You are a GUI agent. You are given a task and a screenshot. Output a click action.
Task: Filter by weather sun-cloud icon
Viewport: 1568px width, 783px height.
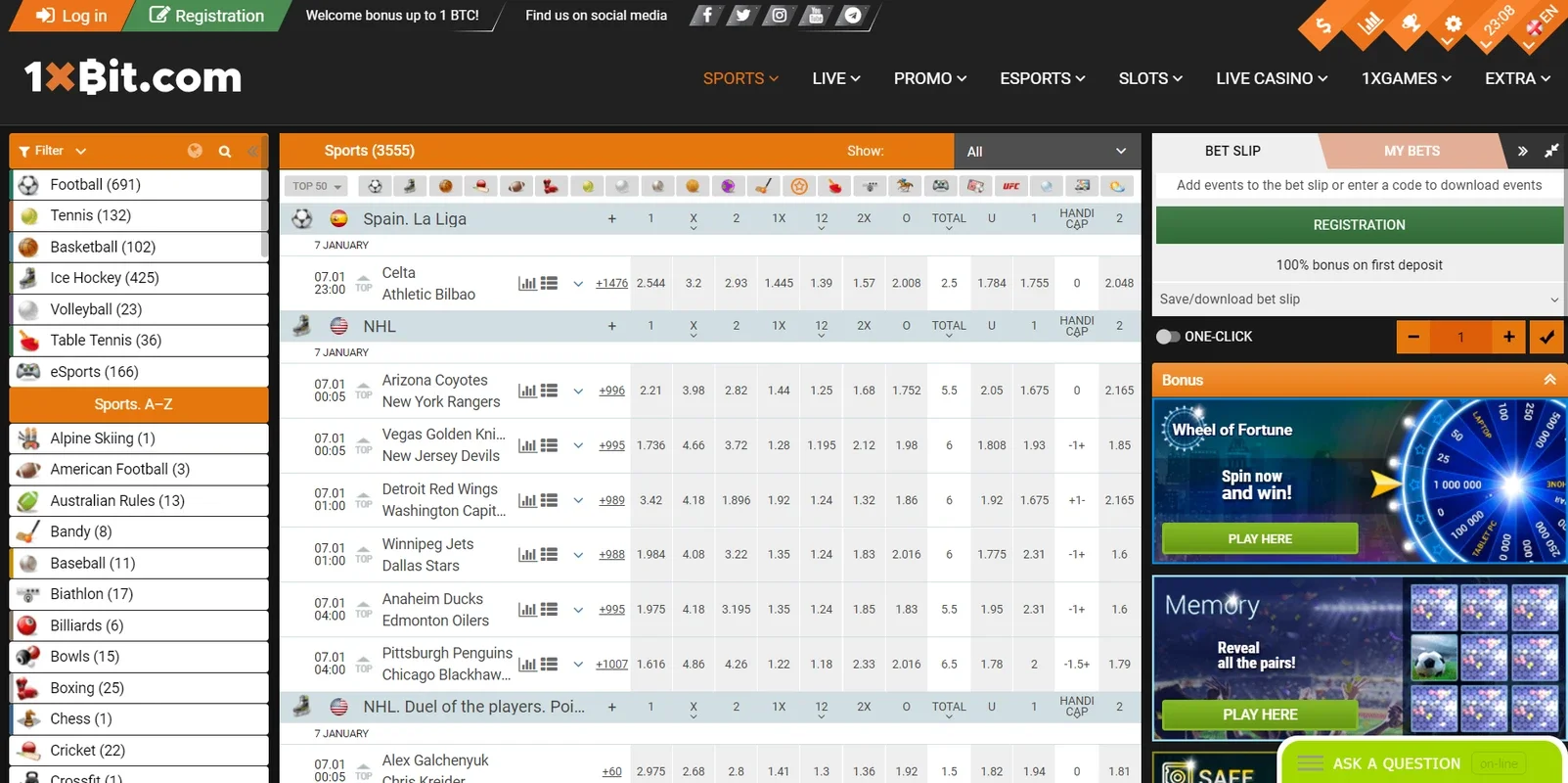click(x=1117, y=186)
